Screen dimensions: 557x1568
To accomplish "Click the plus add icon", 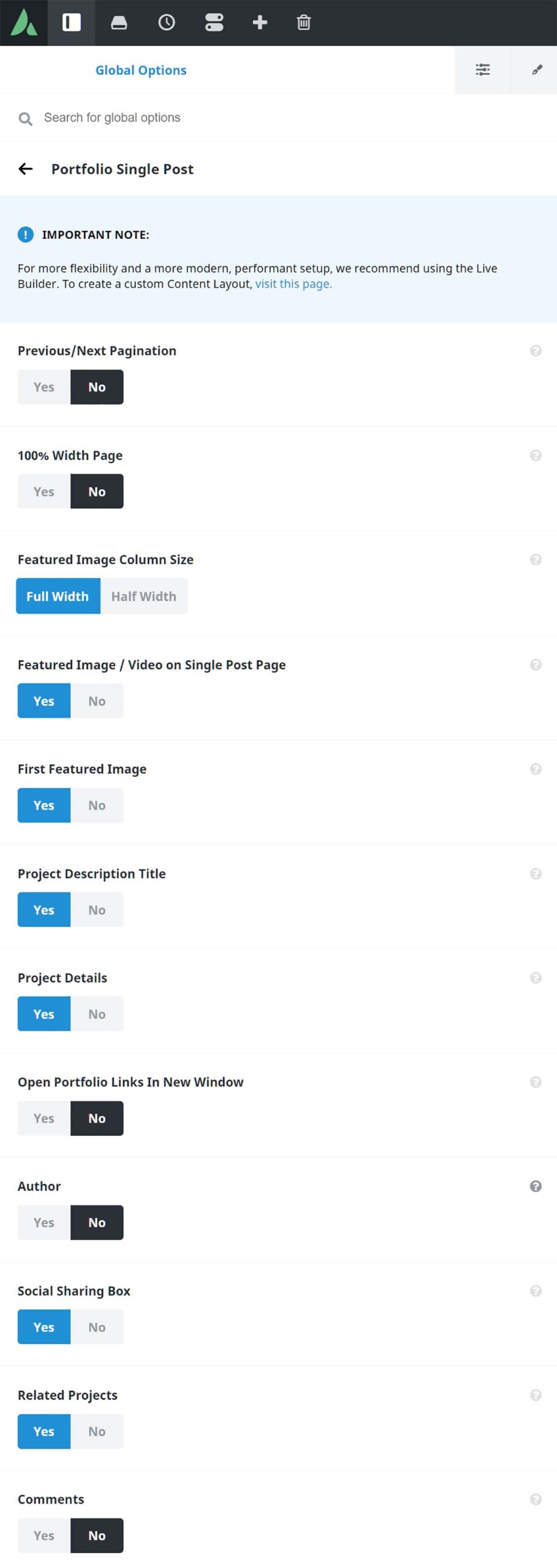I will 260,23.
